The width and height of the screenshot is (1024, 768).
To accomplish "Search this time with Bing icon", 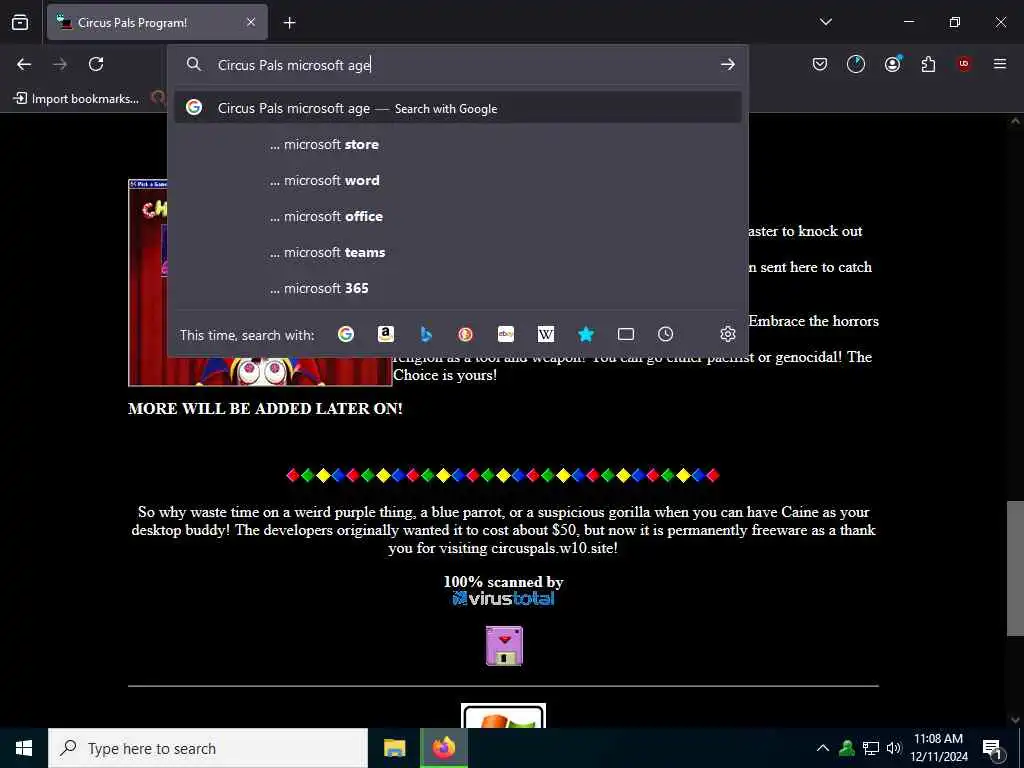I will coord(426,334).
